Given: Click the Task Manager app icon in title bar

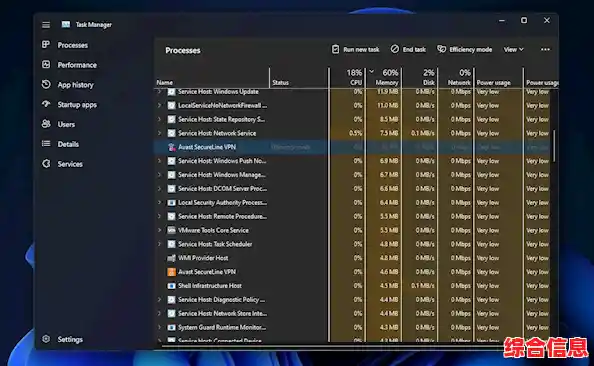Looking at the screenshot, I should coord(66,25).
